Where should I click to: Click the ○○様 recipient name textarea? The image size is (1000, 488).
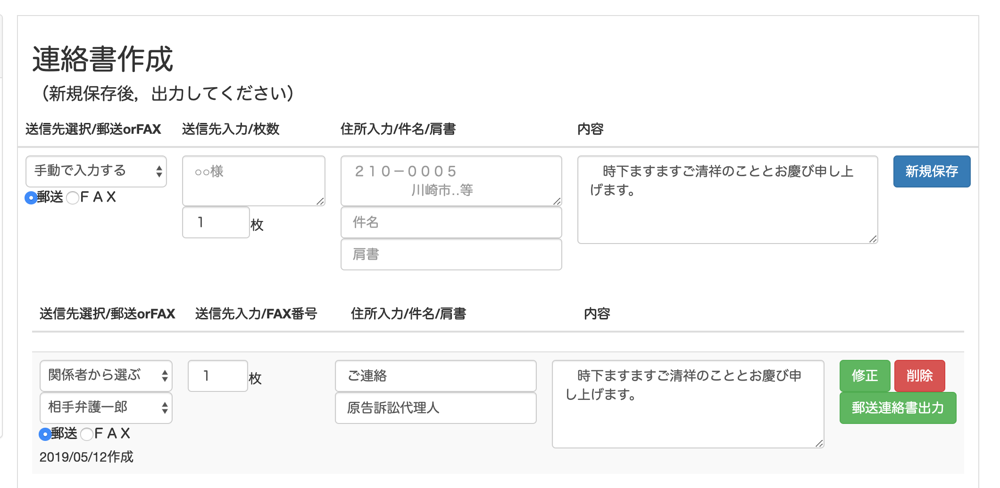[253, 181]
